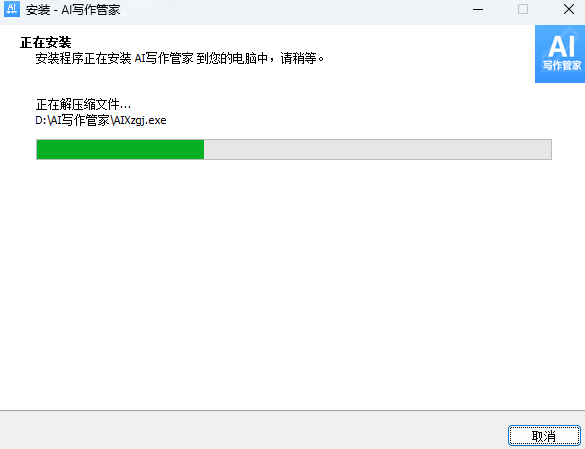This screenshot has height=449, width=585.
Task: Click the gray footer bar beside 取消
Action: tap(254, 430)
